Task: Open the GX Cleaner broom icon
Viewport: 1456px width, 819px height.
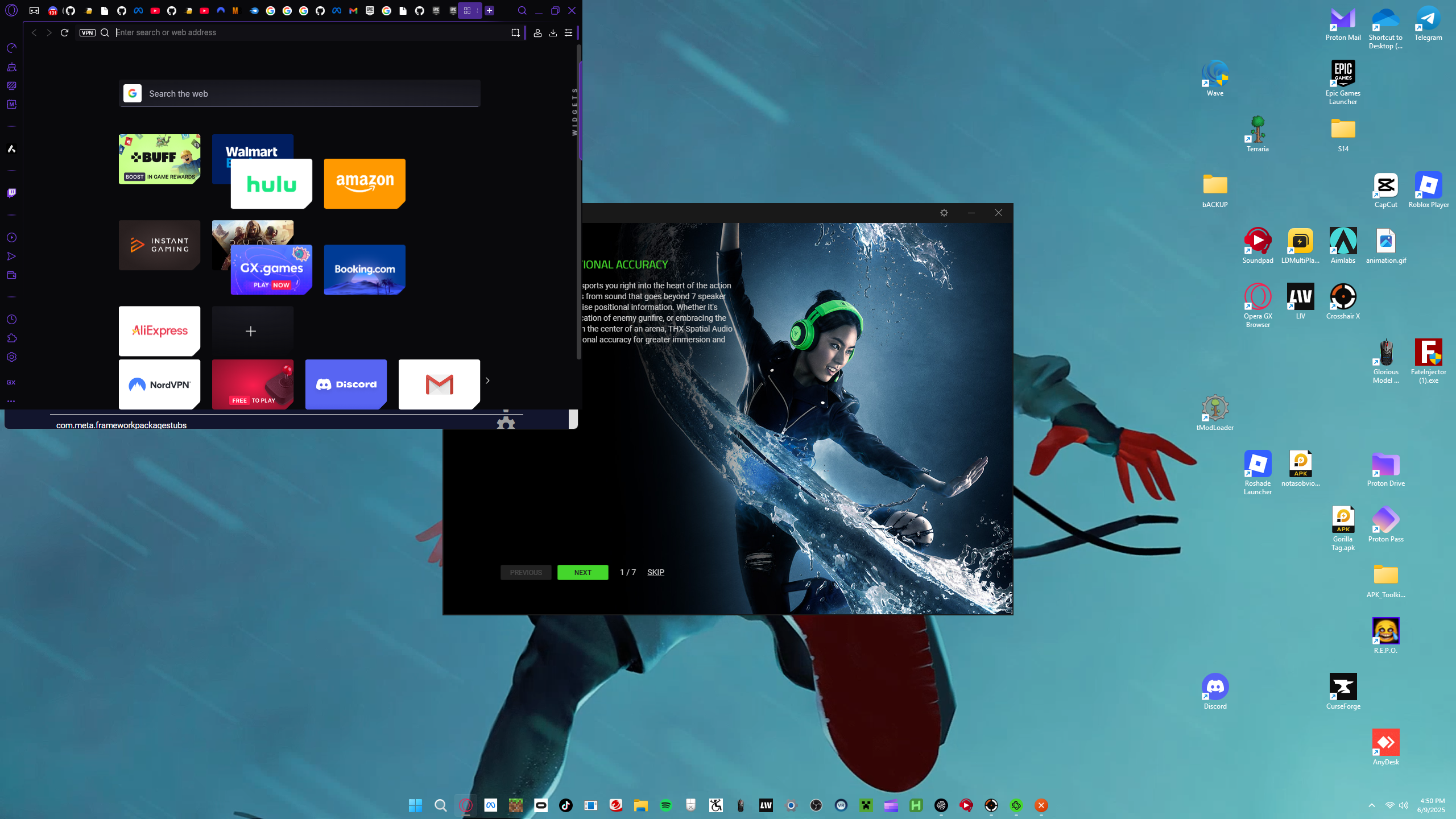Action: coord(11,67)
